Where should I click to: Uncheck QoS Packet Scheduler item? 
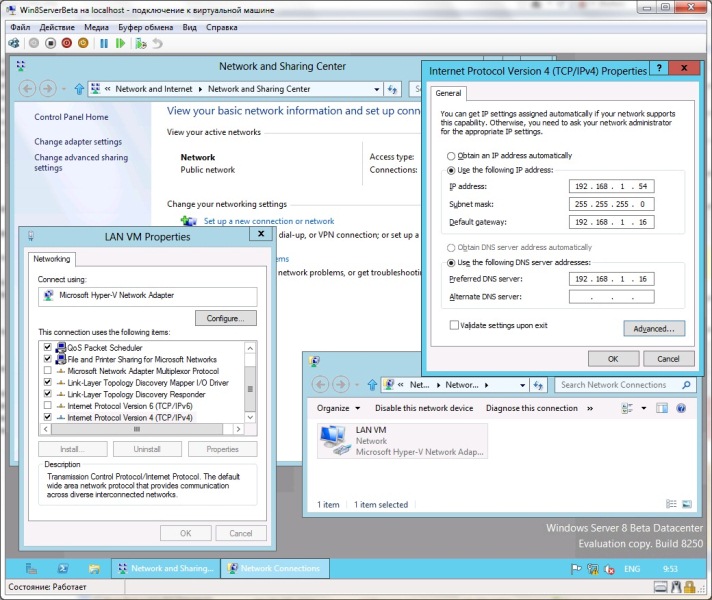[47, 348]
